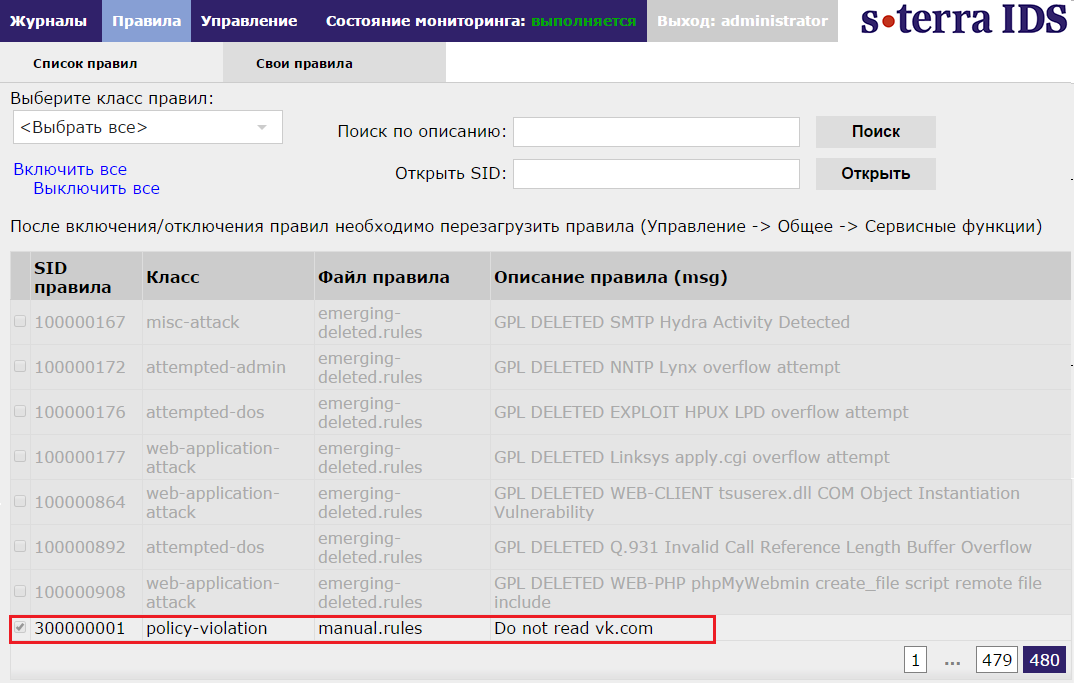This screenshot has width=1074, height=683.
Task: Expand the rule class dropdown
Action: click(147, 127)
